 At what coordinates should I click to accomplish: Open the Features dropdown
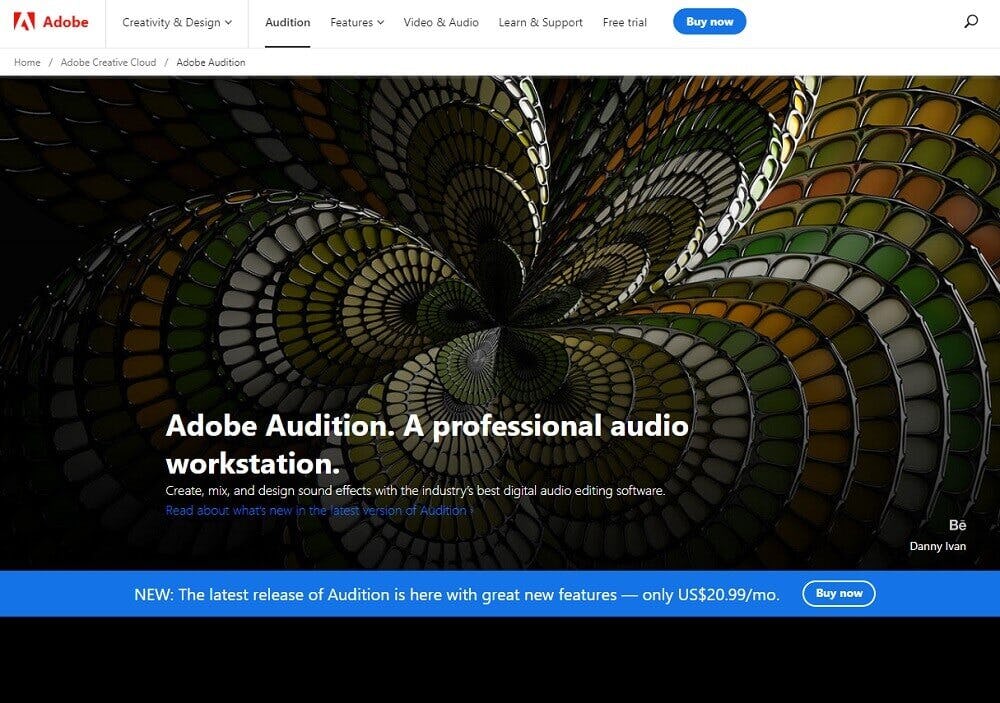pyautogui.click(x=356, y=22)
